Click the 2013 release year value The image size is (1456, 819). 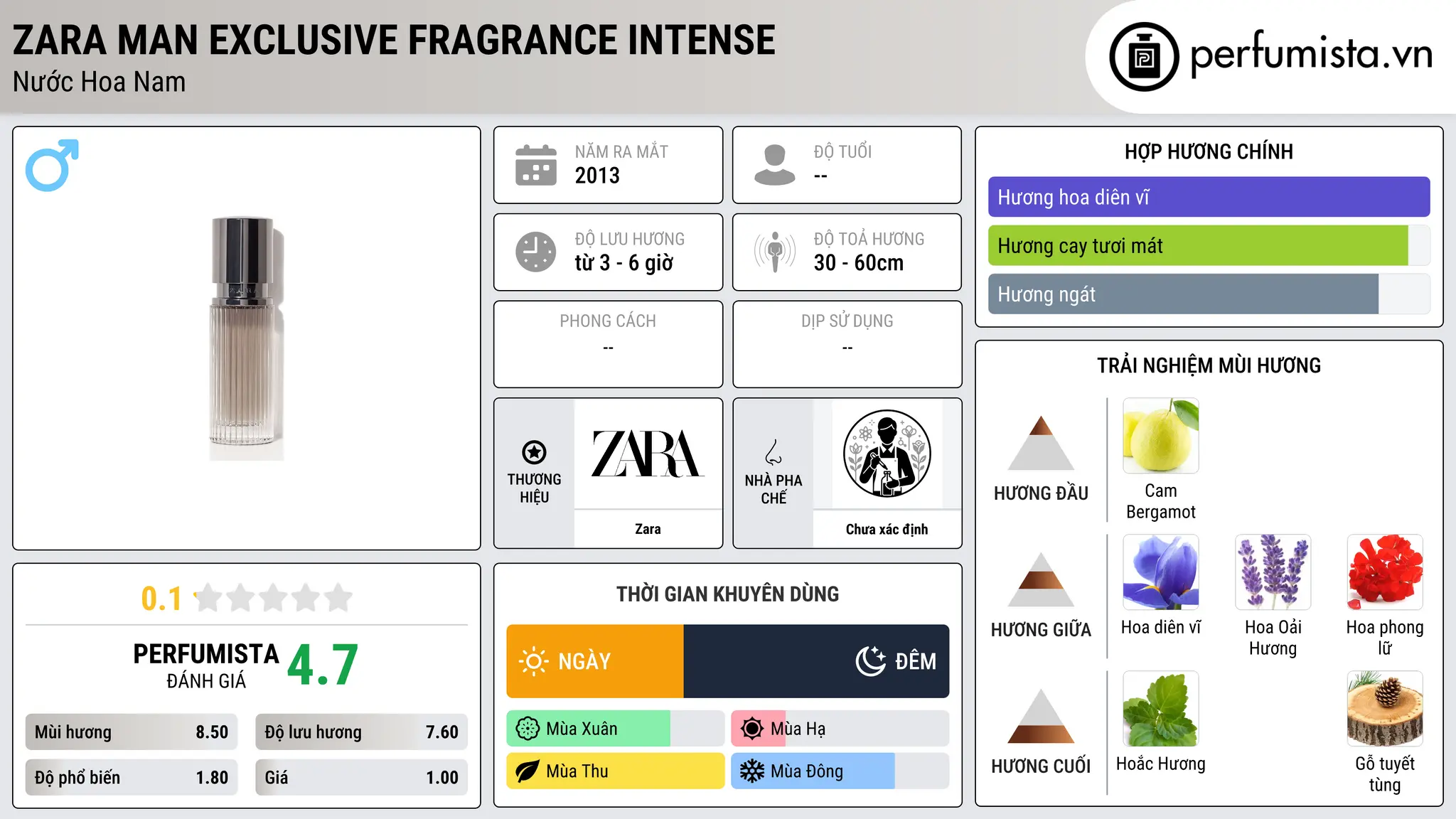tap(597, 176)
